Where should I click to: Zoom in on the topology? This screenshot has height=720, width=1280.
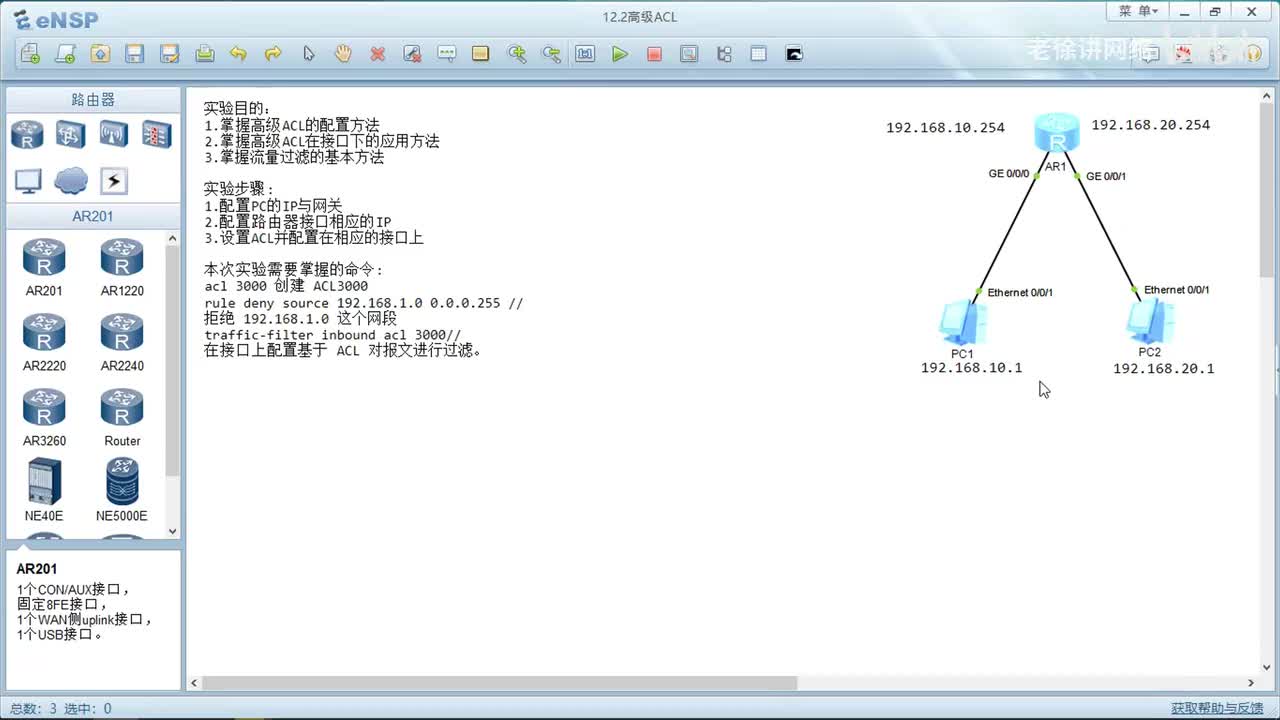[x=516, y=54]
